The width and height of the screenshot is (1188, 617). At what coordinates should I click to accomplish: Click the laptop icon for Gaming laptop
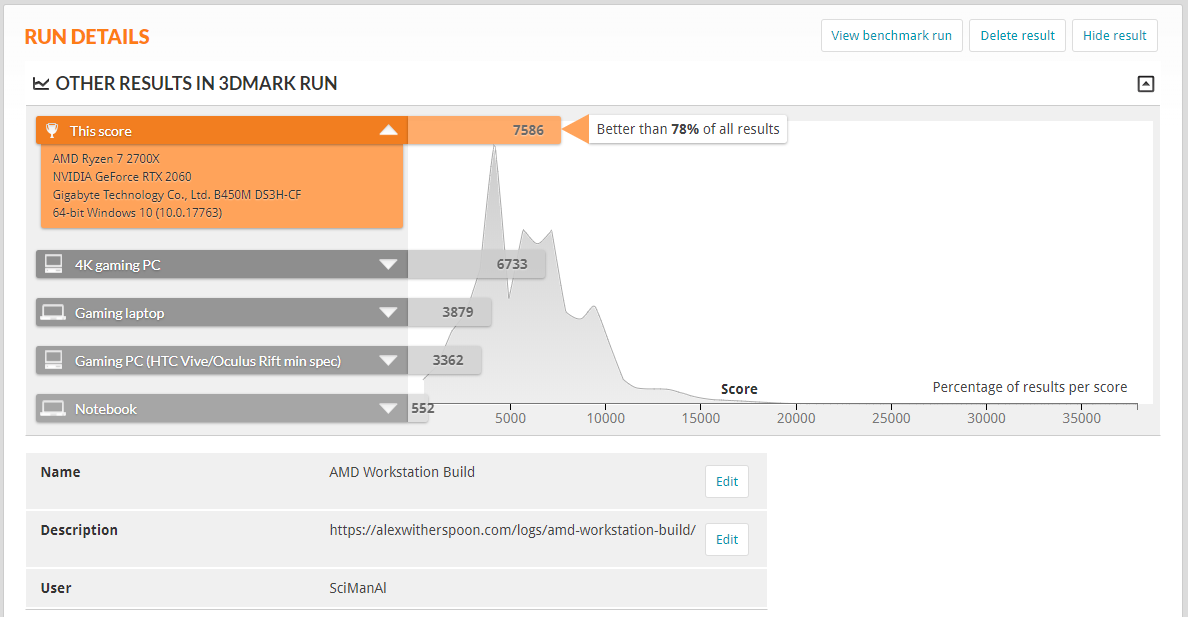pos(54,313)
